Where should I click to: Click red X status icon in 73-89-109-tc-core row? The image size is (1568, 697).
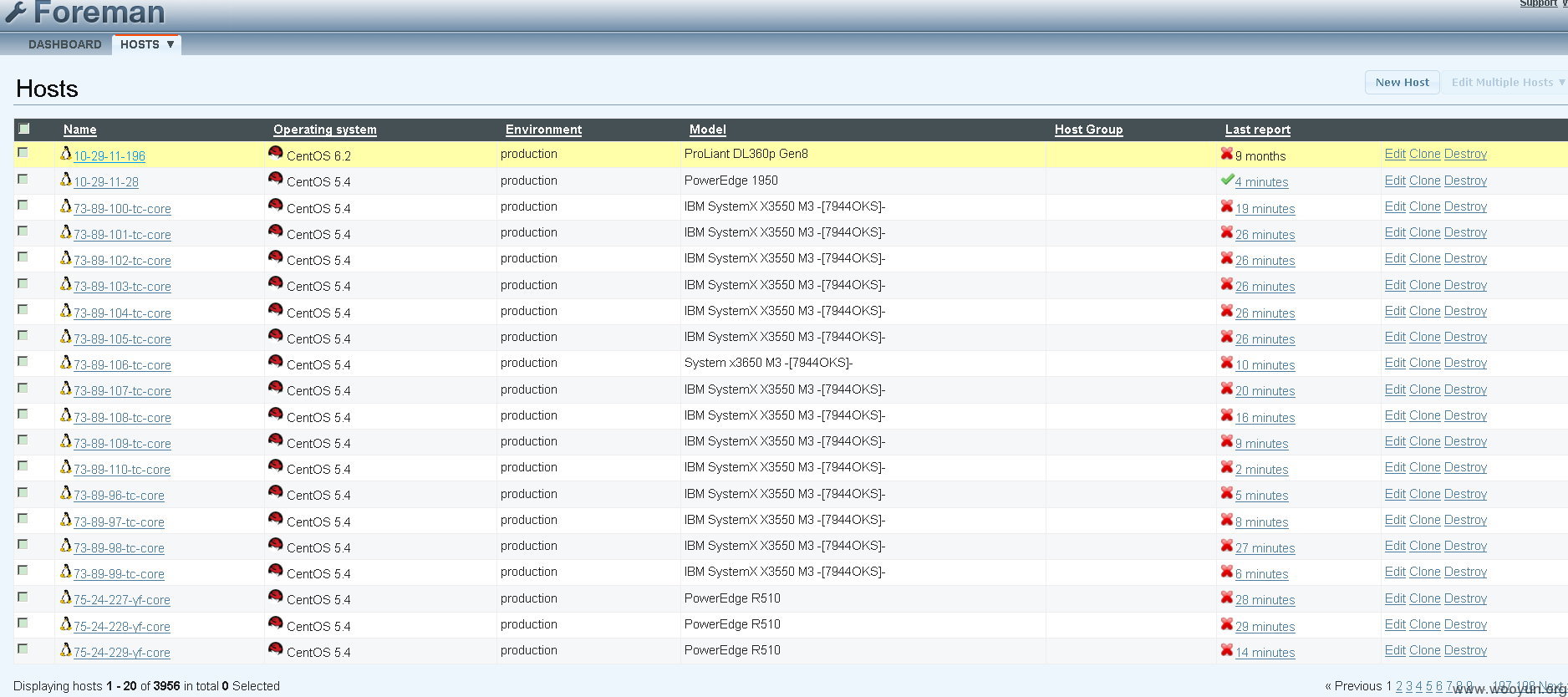tap(1227, 441)
